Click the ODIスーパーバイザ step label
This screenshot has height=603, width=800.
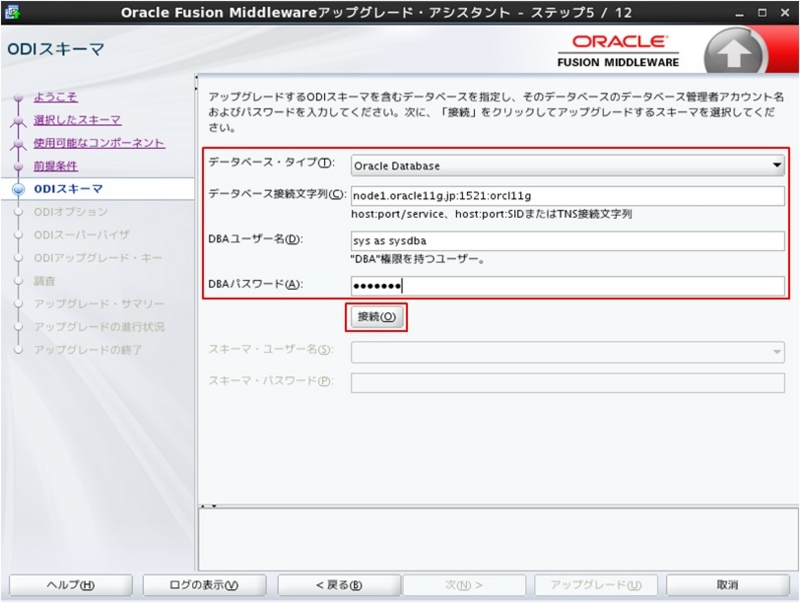[x=82, y=235]
